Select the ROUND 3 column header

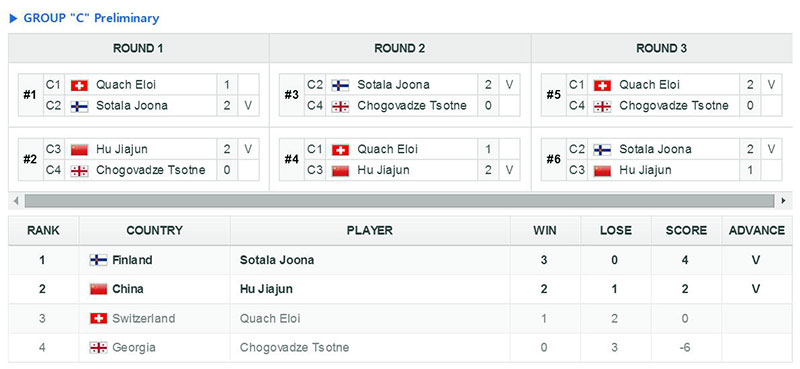click(x=662, y=48)
